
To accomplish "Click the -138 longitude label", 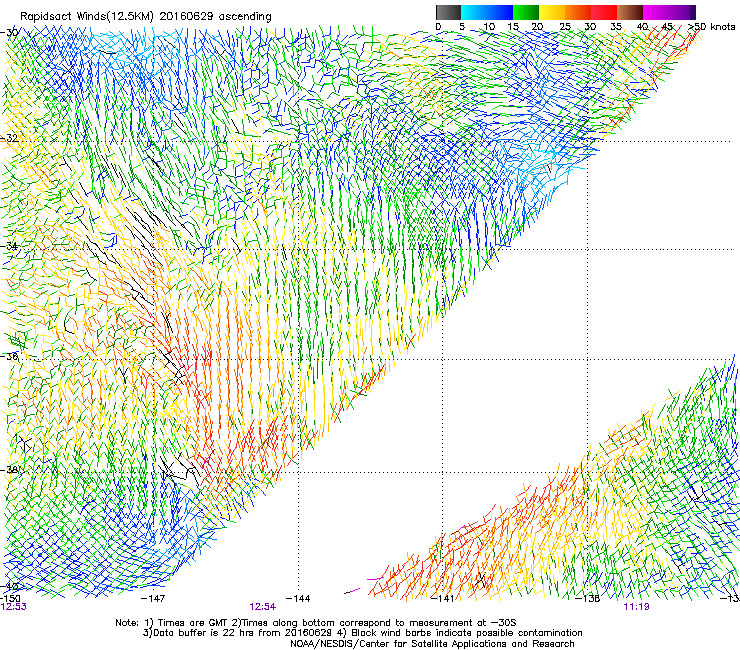I will point(588,598).
